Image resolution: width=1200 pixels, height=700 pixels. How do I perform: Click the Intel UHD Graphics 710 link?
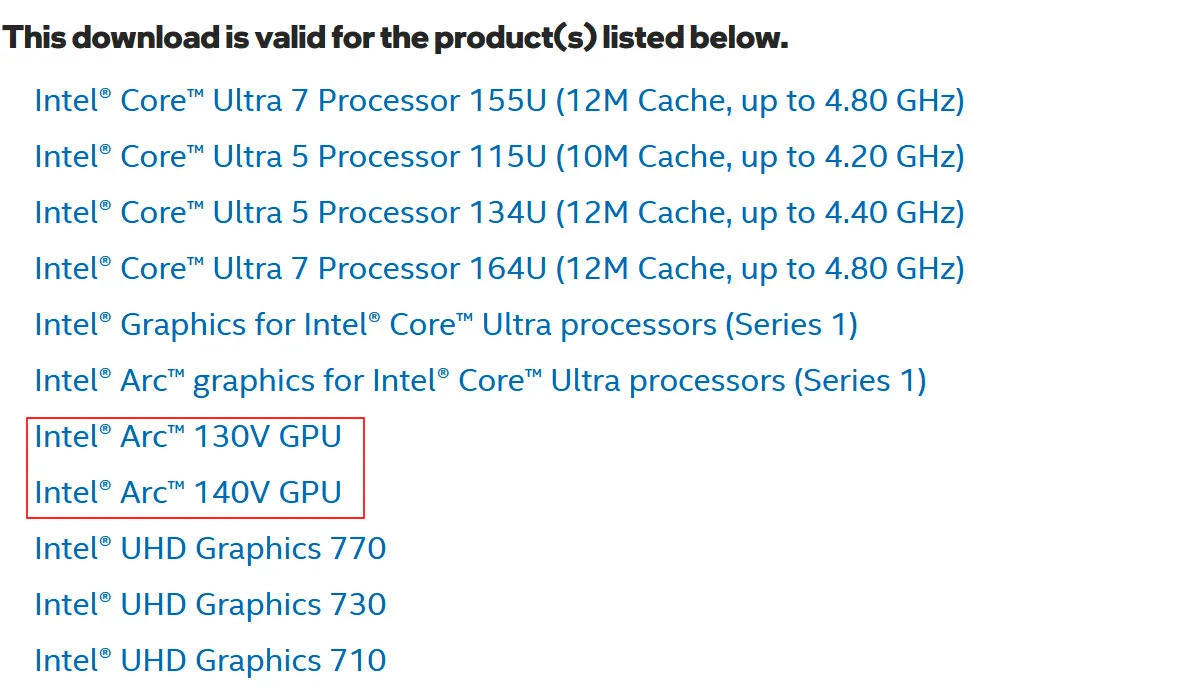point(210,661)
